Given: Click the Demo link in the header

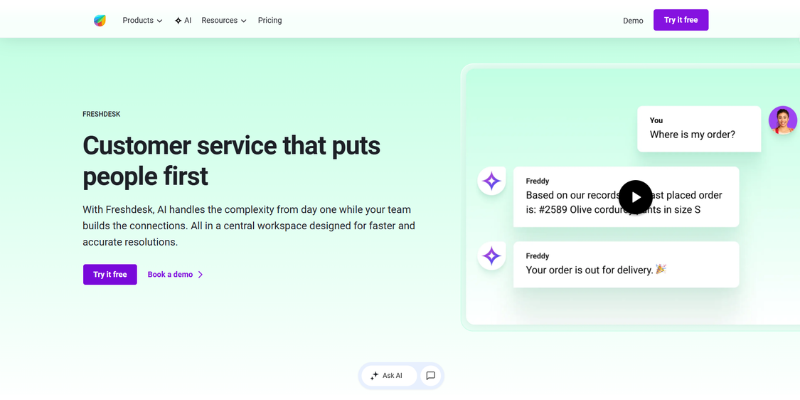Looking at the screenshot, I should coord(633,21).
